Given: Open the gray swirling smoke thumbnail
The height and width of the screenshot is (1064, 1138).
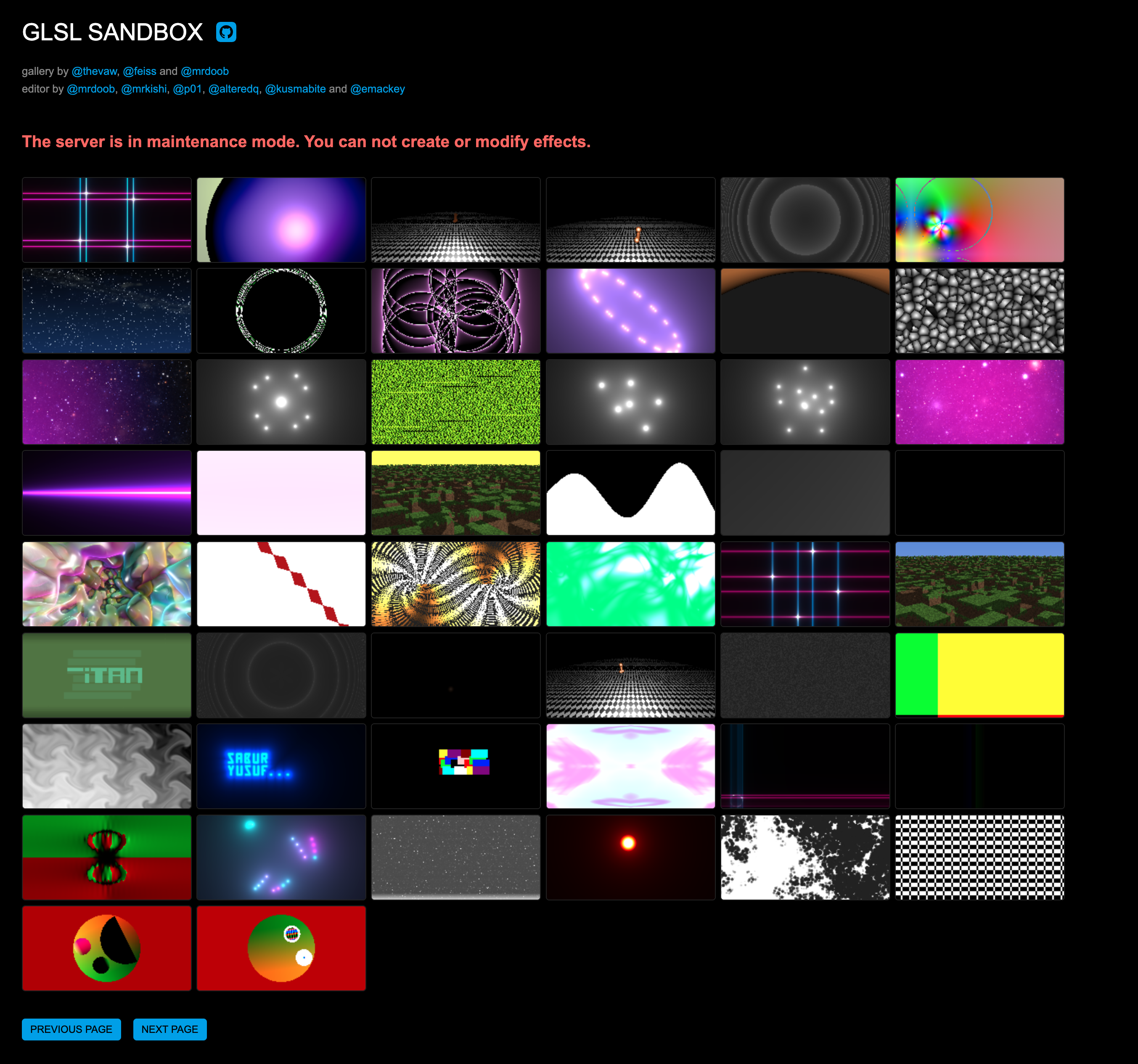Looking at the screenshot, I should [x=106, y=766].
